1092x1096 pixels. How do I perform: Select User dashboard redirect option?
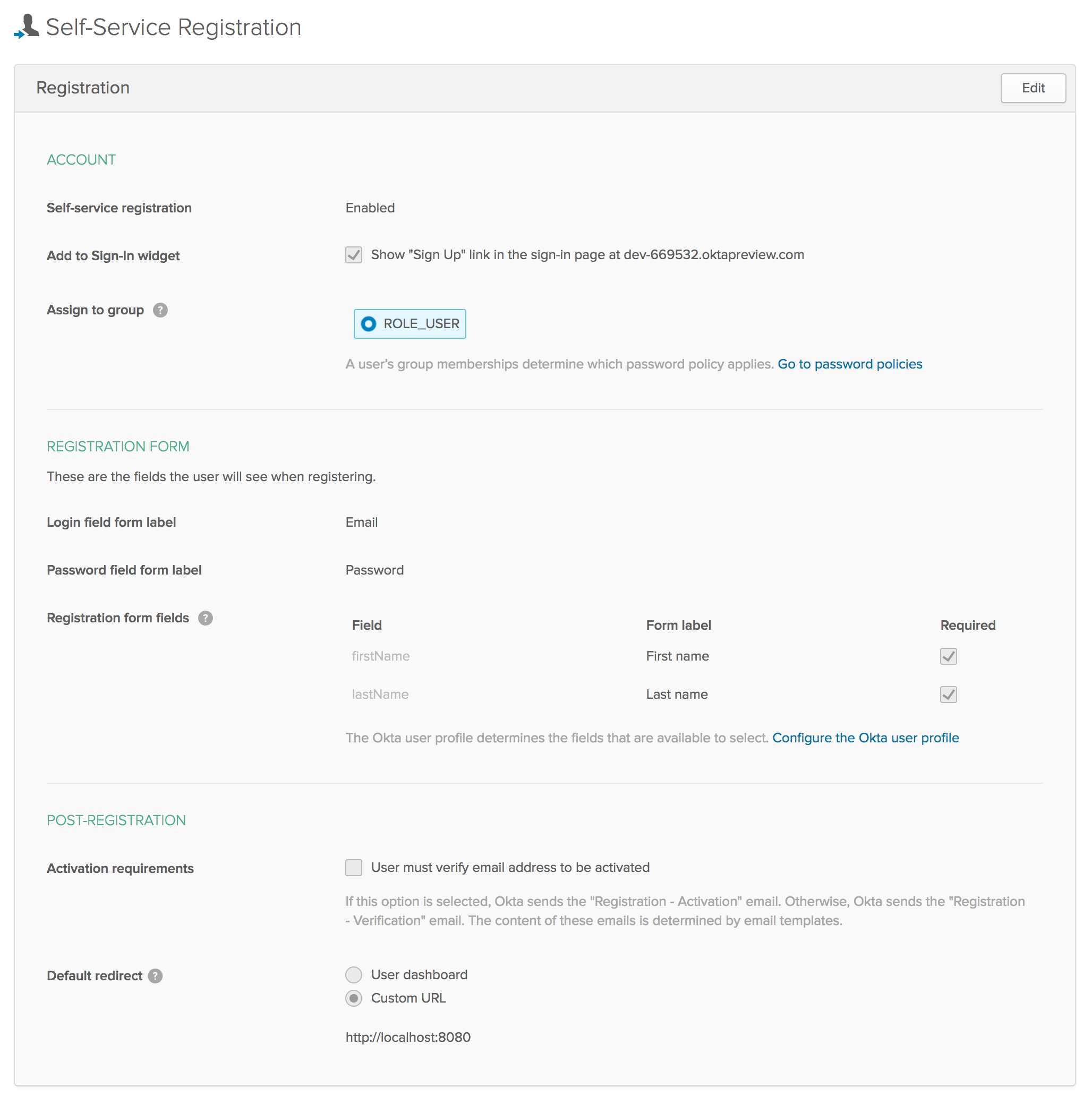[354, 975]
